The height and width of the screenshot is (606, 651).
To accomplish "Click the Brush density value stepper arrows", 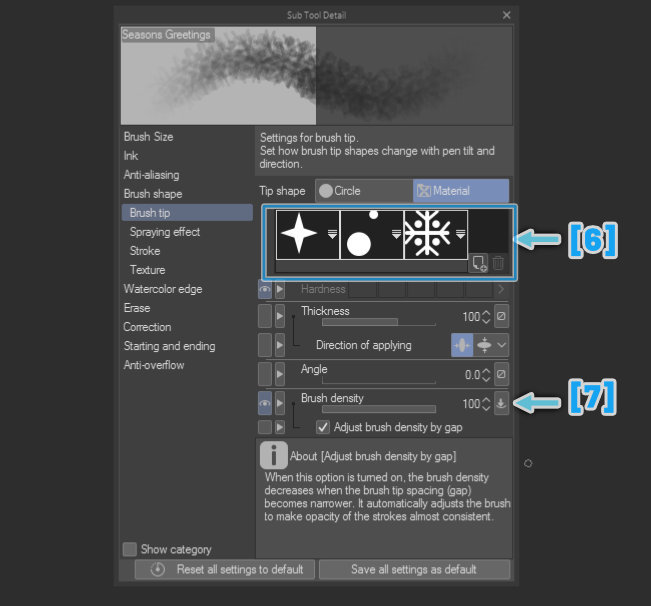I will pos(486,404).
